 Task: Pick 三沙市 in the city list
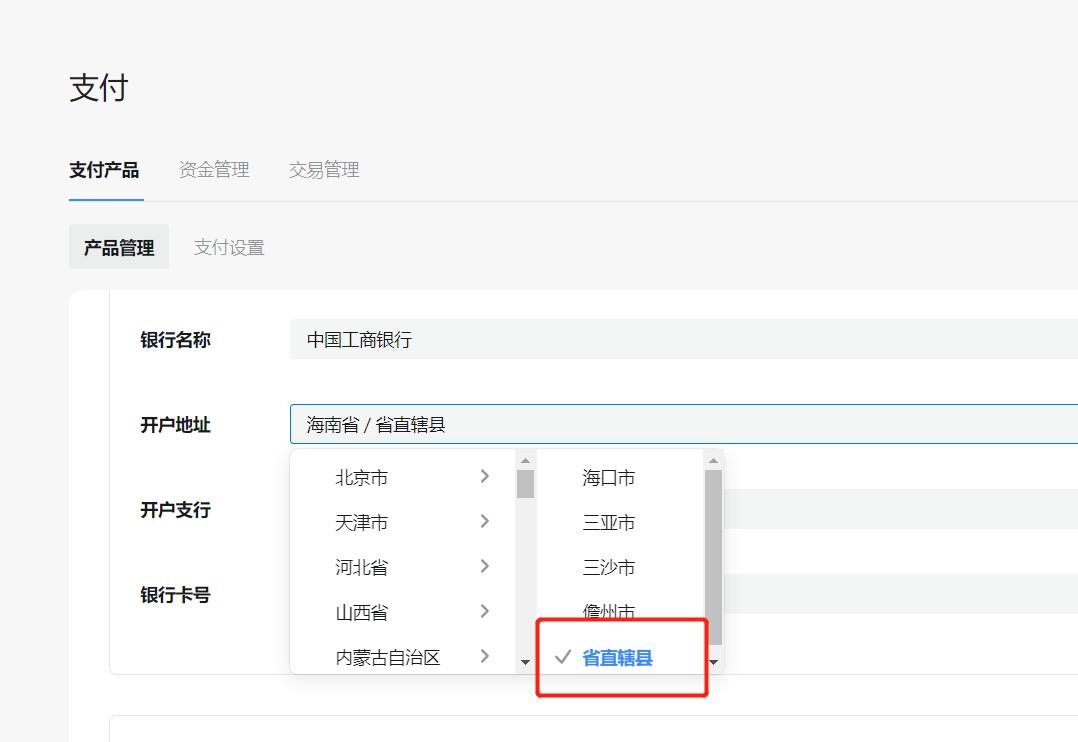[x=609, y=568]
